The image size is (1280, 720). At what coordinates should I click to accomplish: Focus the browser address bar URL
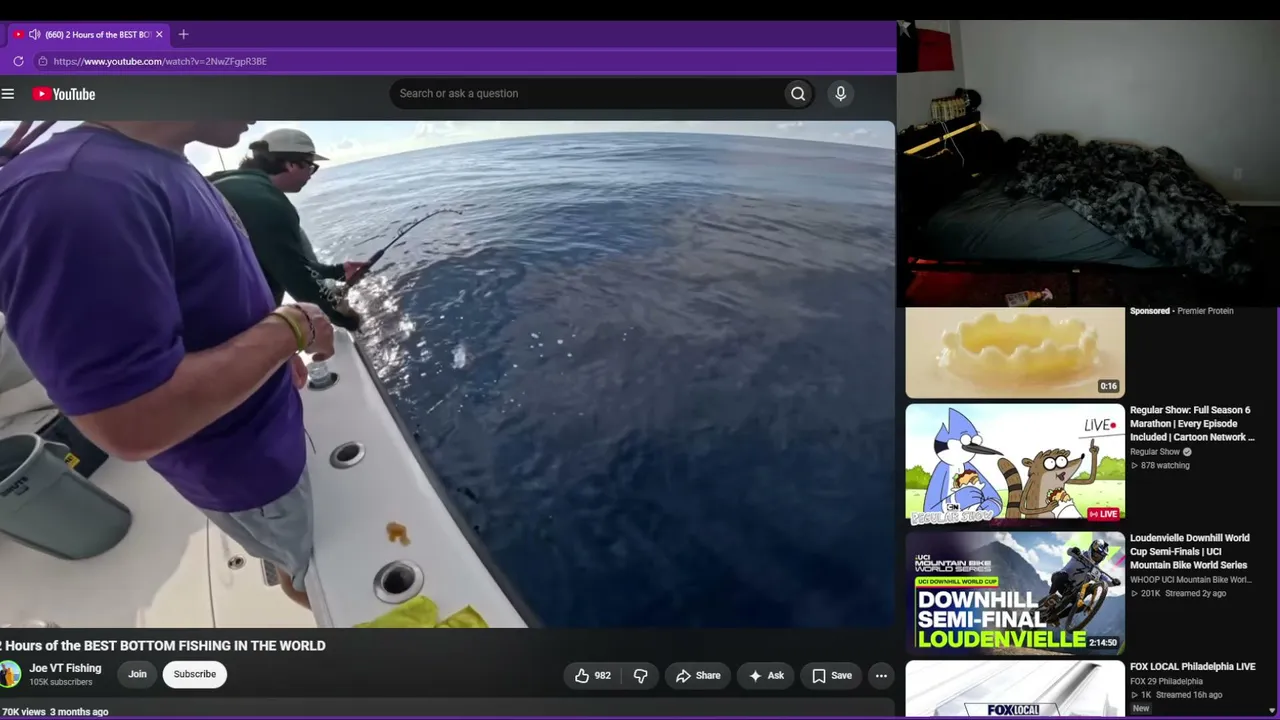pyautogui.click(x=160, y=61)
